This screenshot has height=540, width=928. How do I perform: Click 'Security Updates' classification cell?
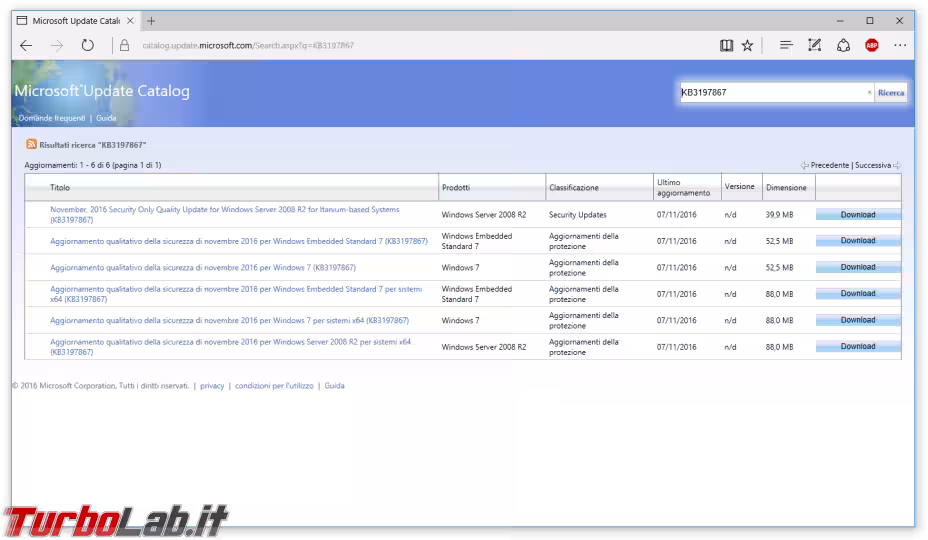(578, 215)
